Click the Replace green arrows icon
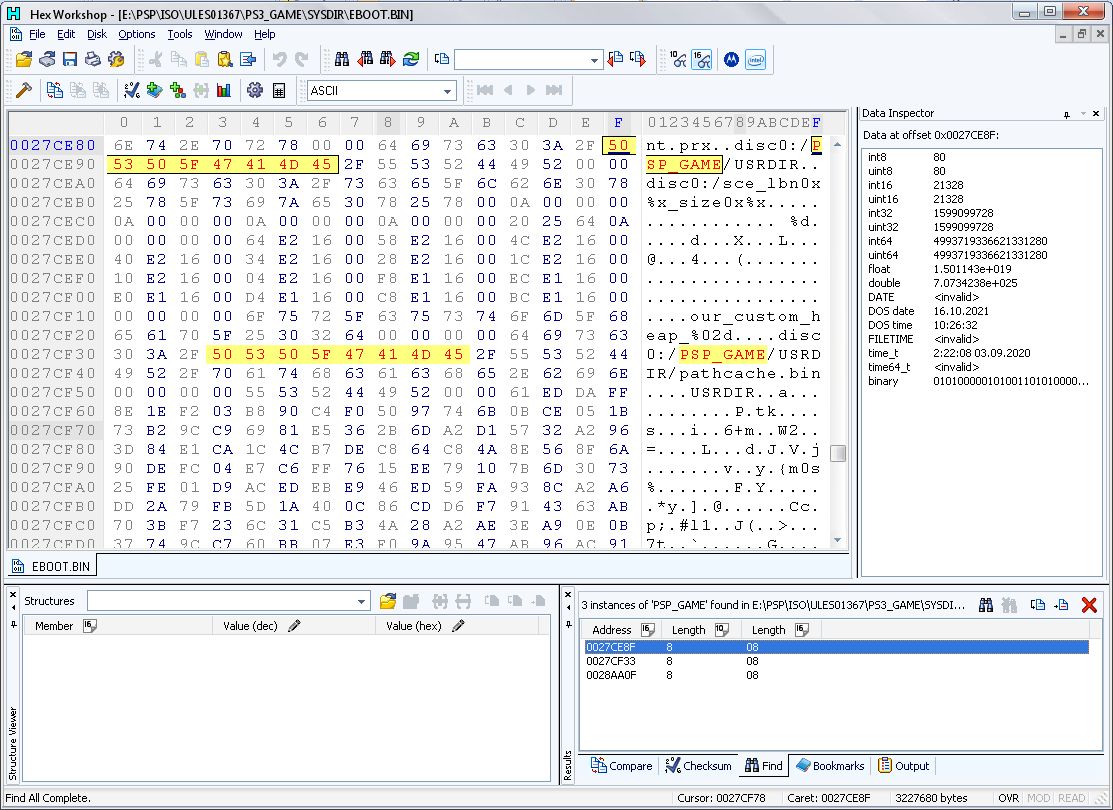 [x=411, y=60]
